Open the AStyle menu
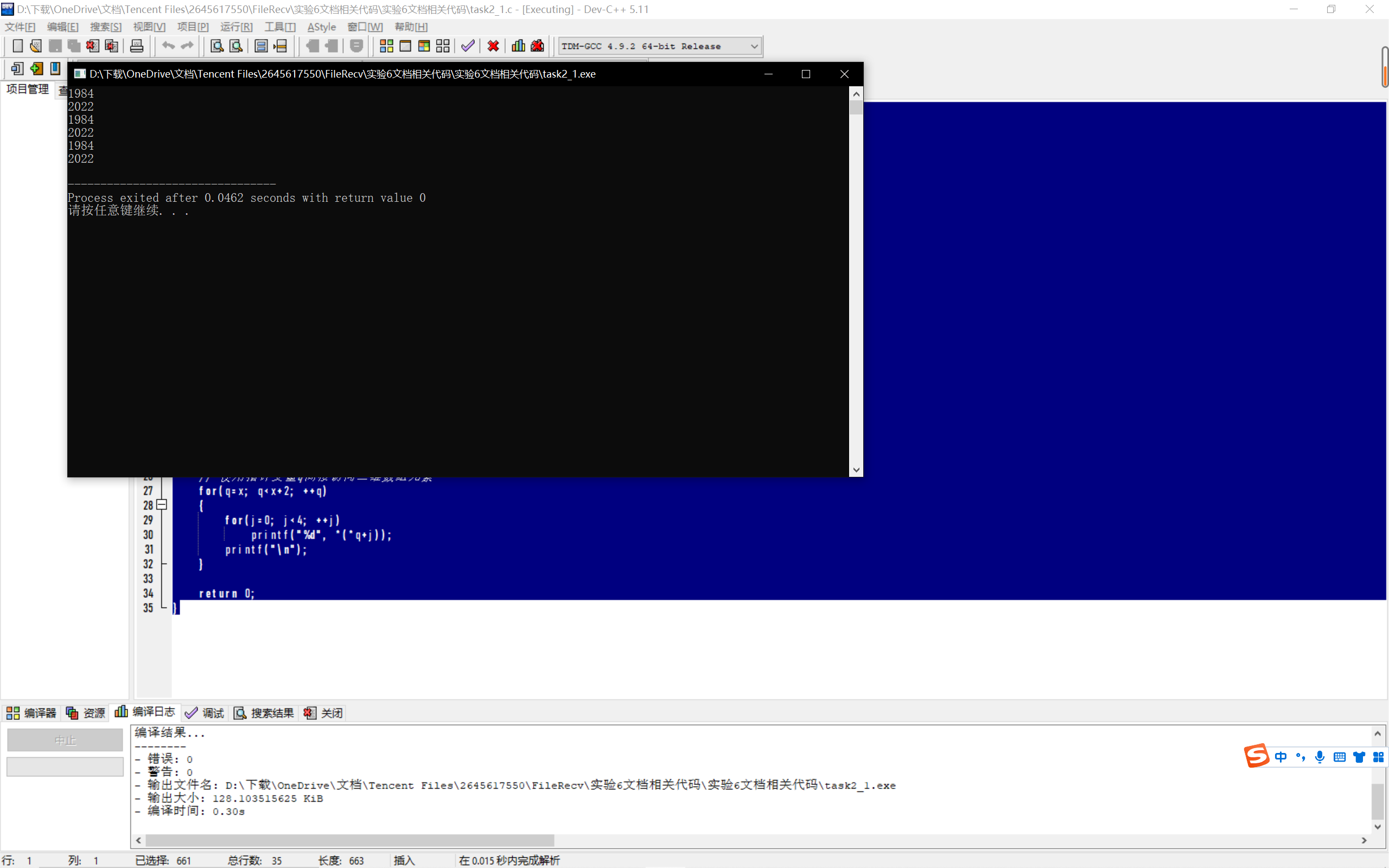The image size is (1389, 868). tap(321, 27)
